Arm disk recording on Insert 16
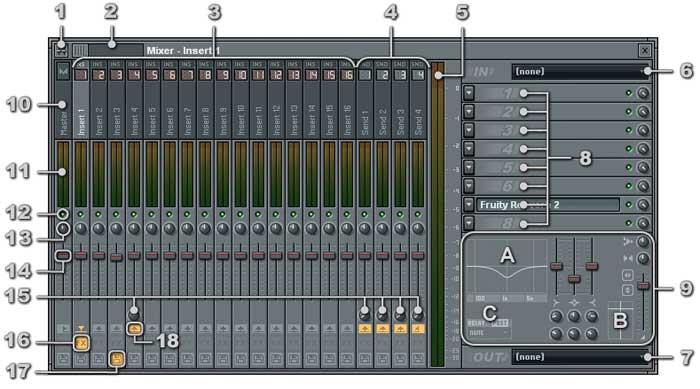 (347, 358)
